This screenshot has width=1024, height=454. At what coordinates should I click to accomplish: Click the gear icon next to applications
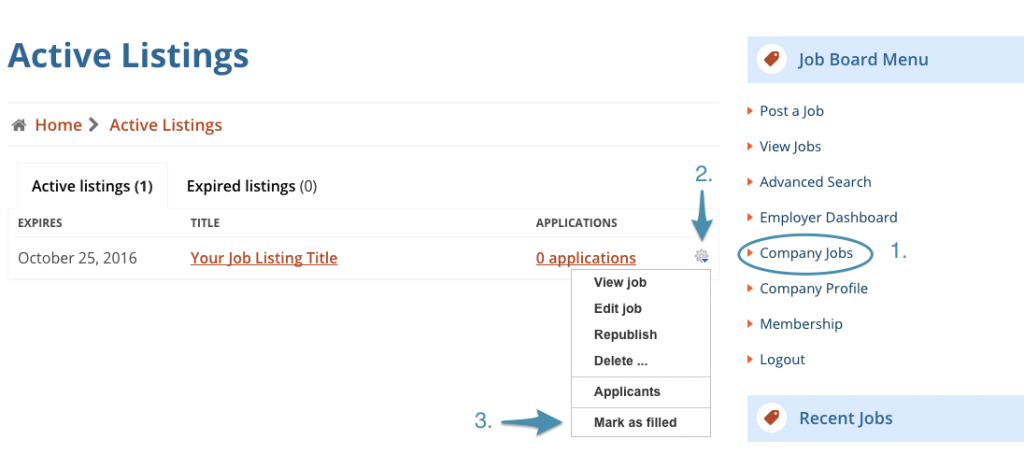(702, 257)
